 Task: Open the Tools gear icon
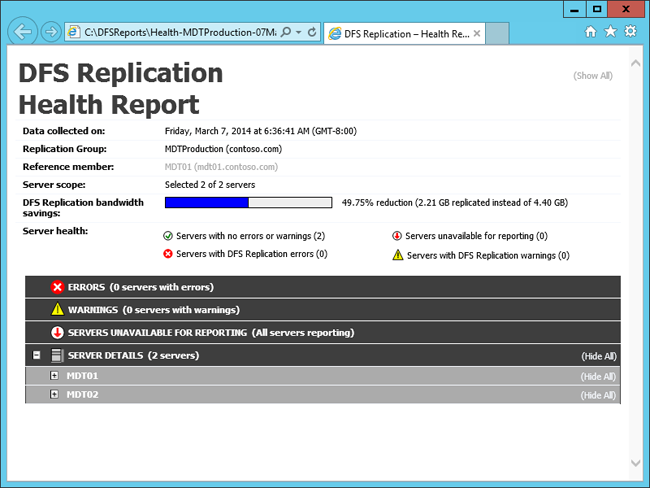[x=630, y=32]
